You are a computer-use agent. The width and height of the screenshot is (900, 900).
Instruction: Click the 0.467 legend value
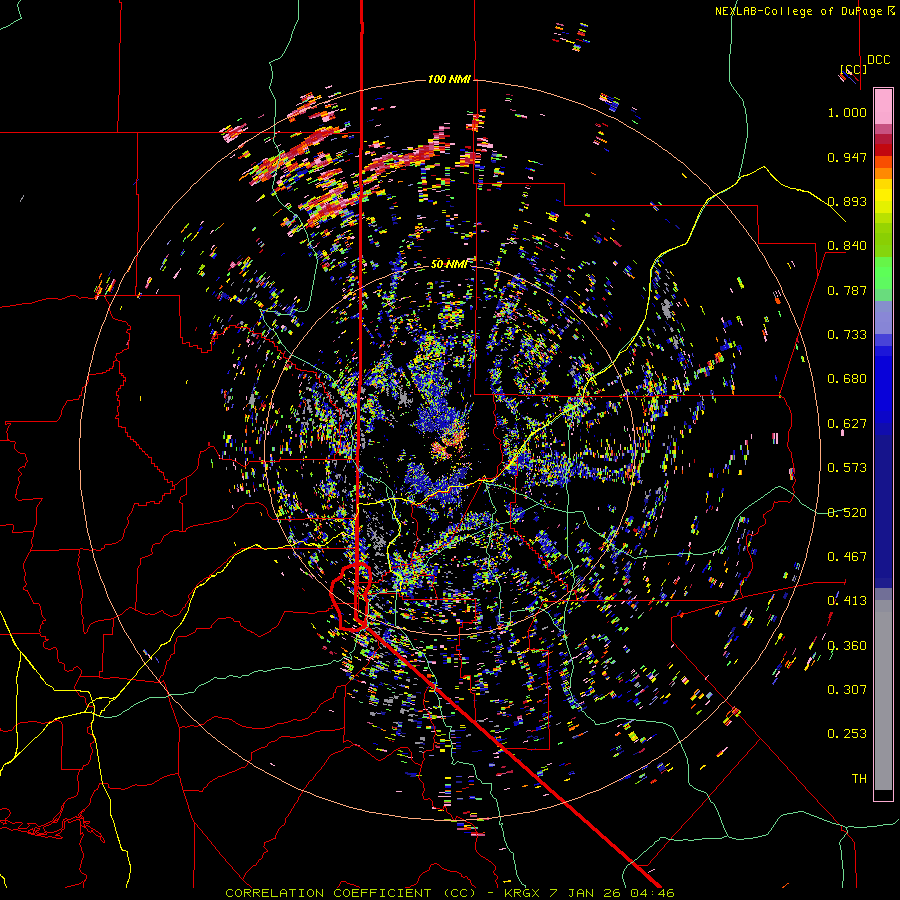click(x=847, y=557)
